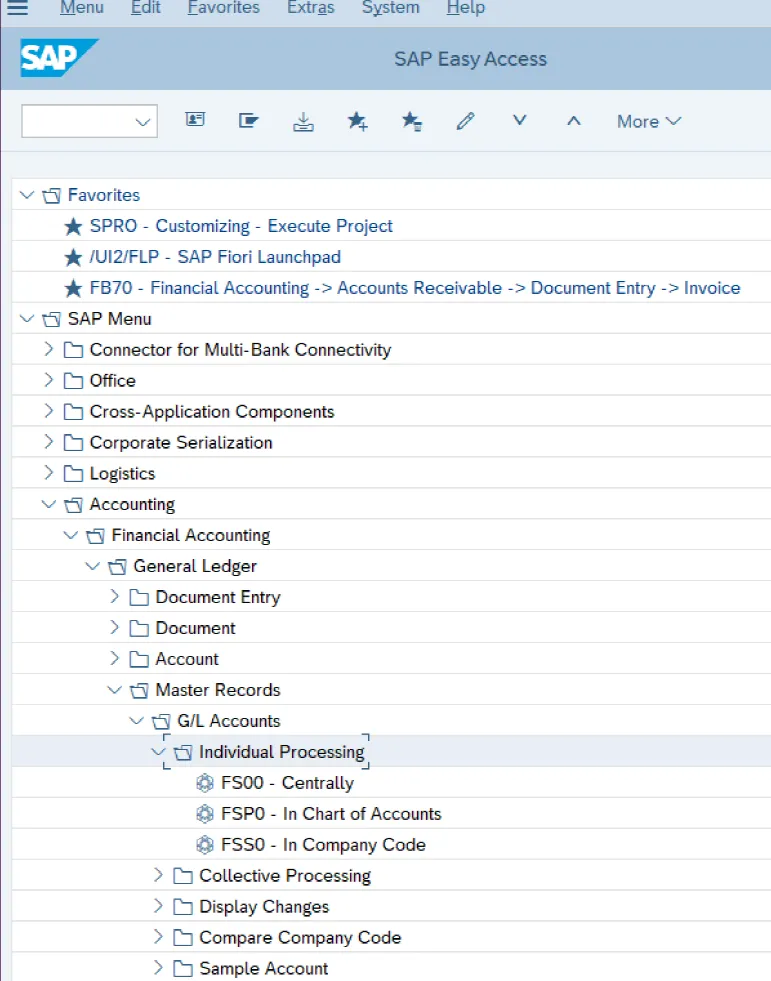Click the Favorites open folder icon
This screenshot has width=771, height=981.
51,195
